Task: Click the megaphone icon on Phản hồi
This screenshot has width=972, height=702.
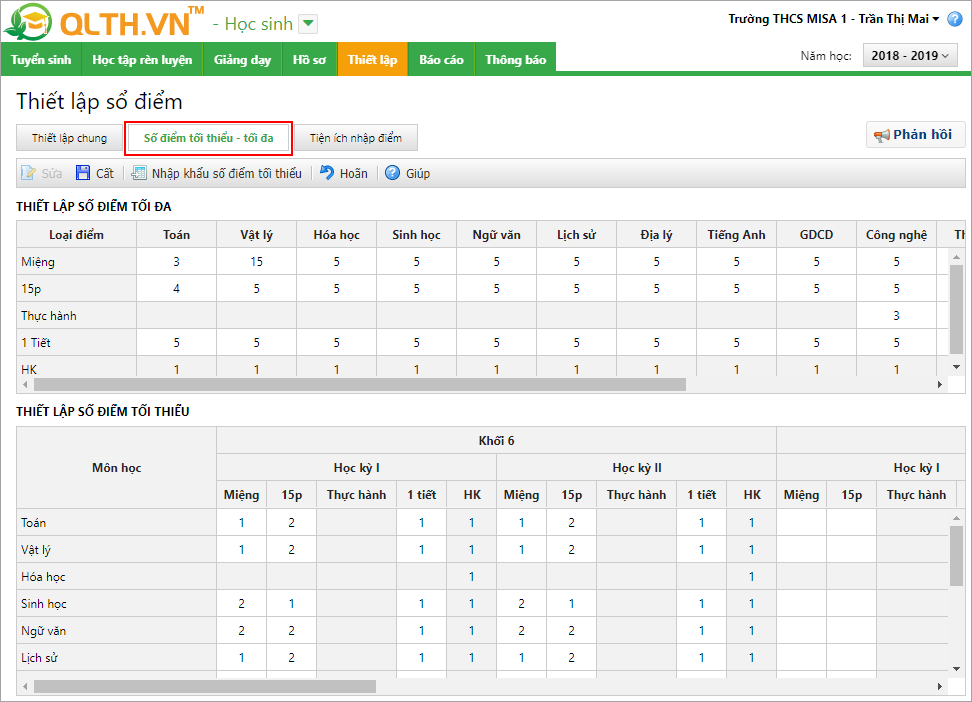Action: point(881,135)
